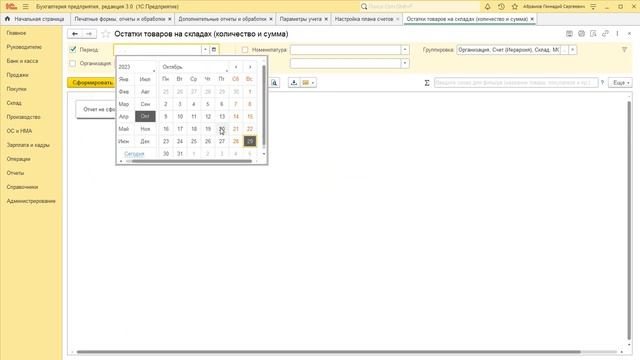This screenshot has width=640, height=360.
Task: Select Дек month in calendar
Action: click(x=145, y=141)
